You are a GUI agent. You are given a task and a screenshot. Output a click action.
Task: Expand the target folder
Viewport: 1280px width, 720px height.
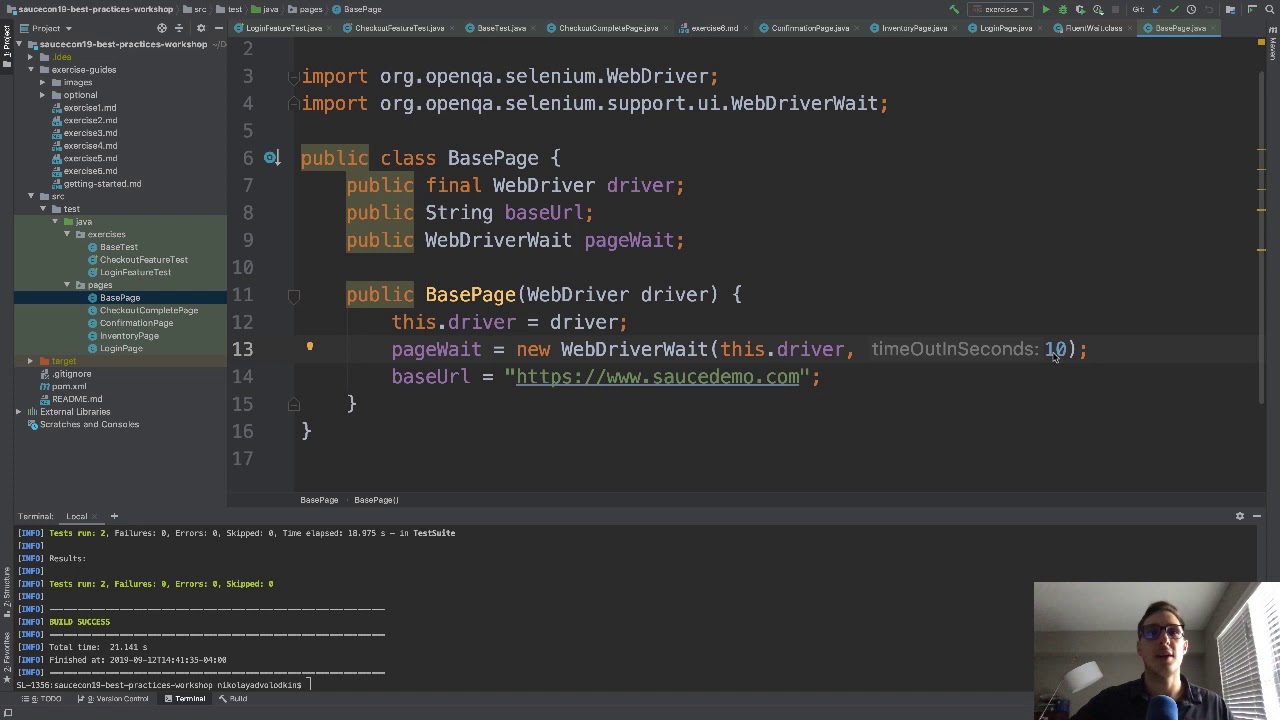[x=30, y=361]
